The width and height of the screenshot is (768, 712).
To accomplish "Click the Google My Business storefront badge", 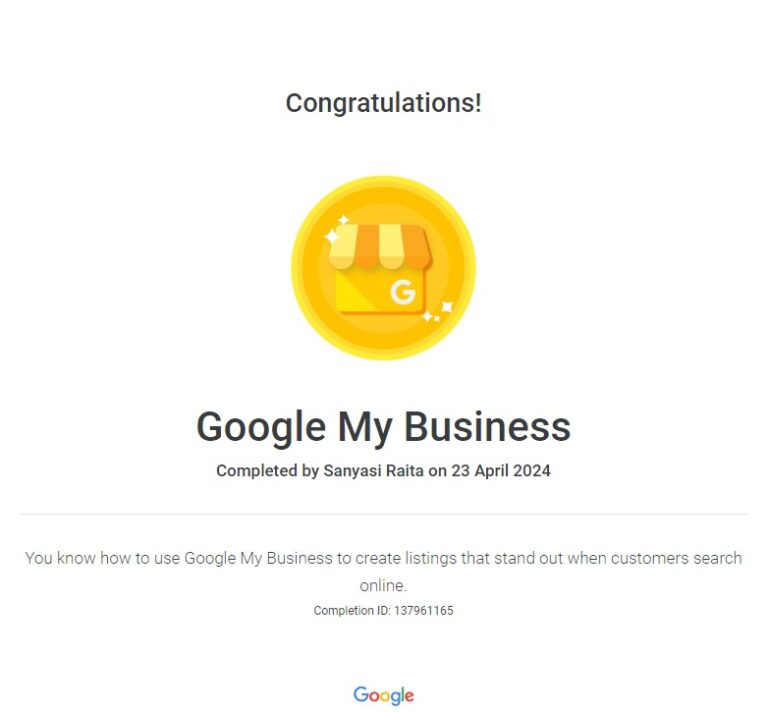I will 384,268.
